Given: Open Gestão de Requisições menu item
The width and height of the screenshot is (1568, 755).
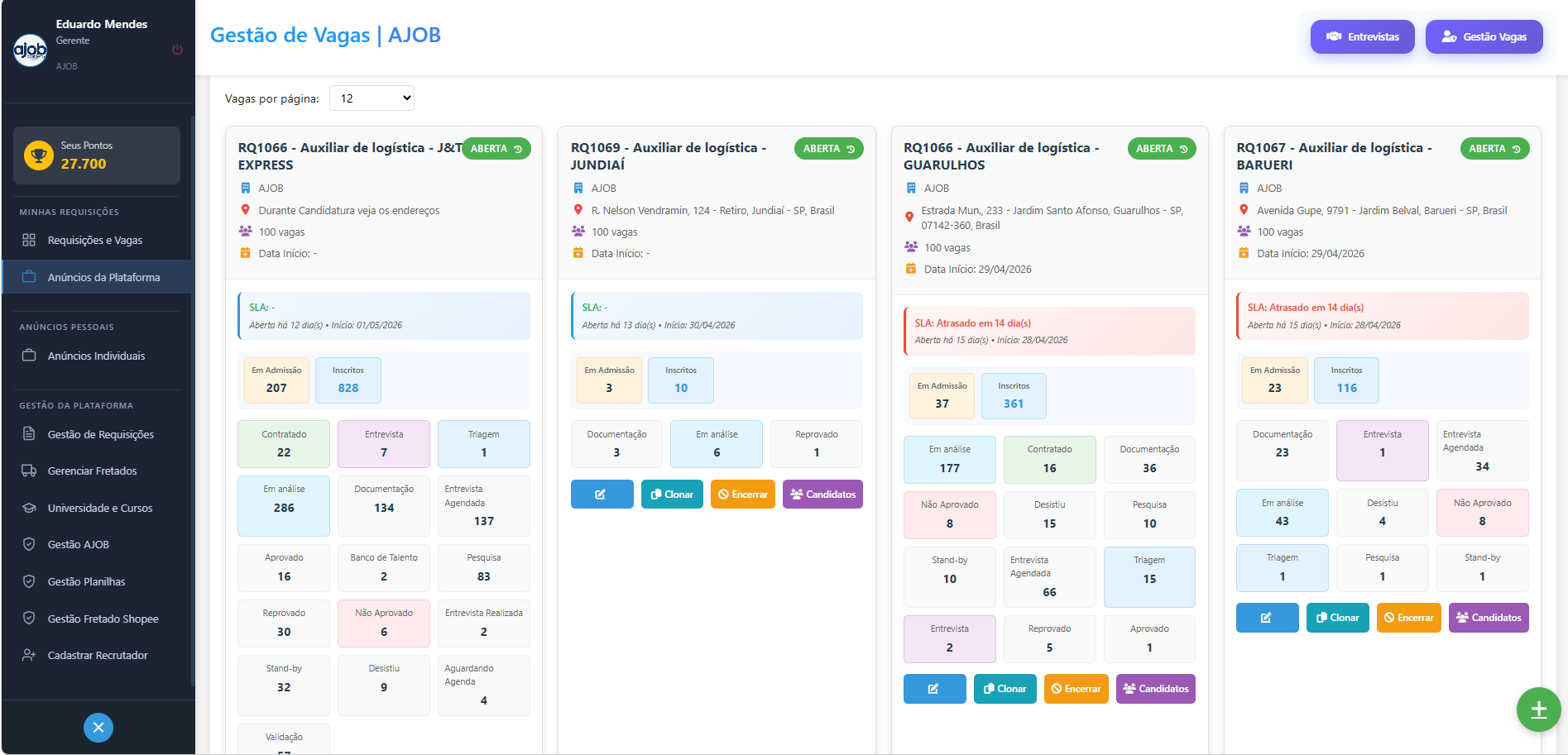Looking at the screenshot, I should [x=98, y=434].
